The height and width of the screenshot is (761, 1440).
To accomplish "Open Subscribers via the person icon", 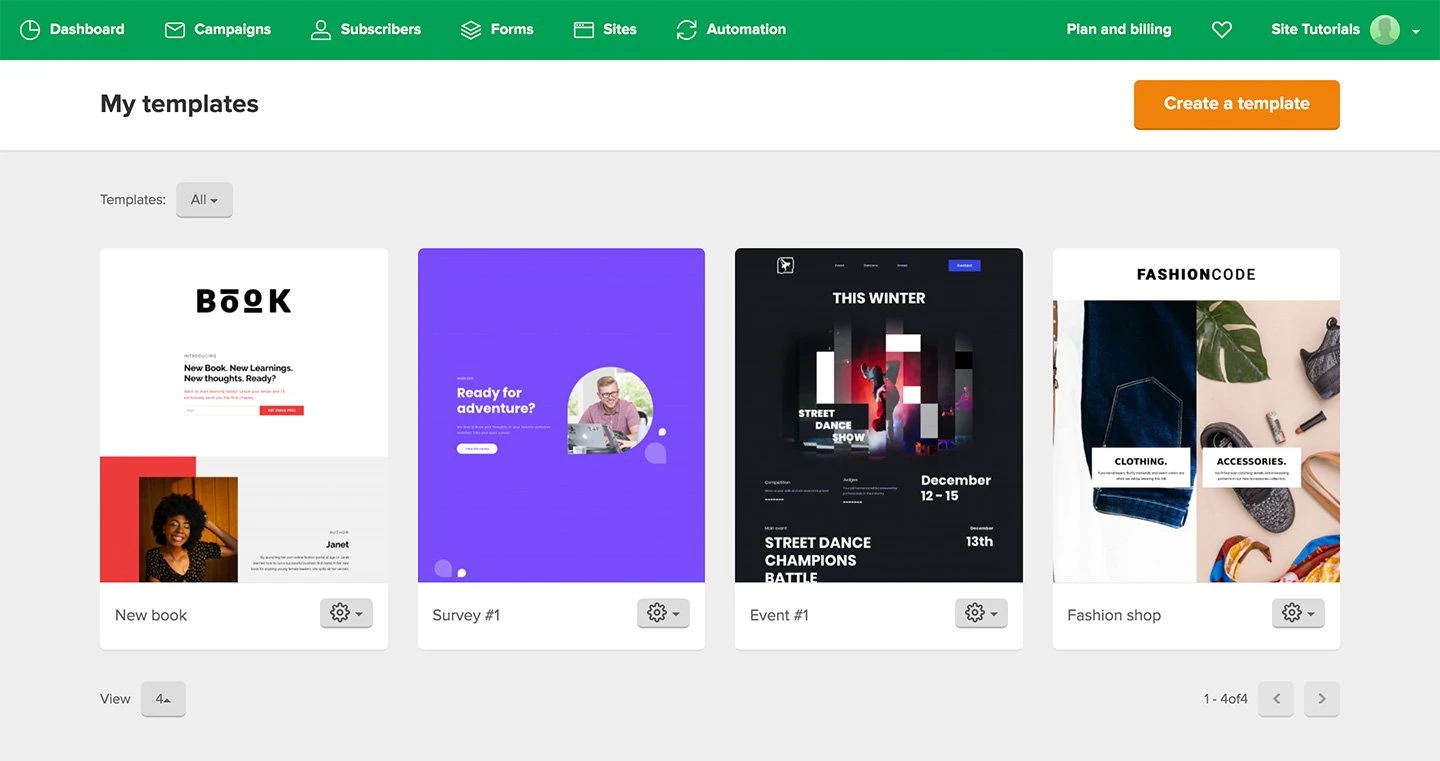I will tap(320, 30).
